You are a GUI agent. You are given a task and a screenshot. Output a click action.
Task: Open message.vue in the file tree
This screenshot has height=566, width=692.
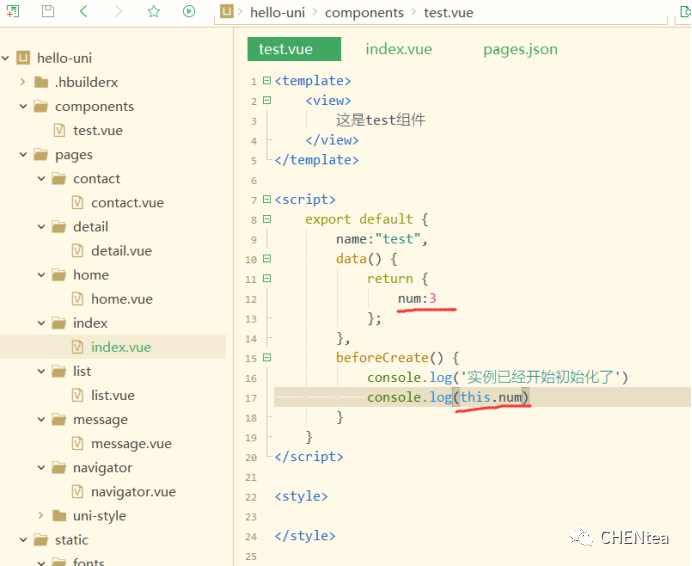[131, 444]
